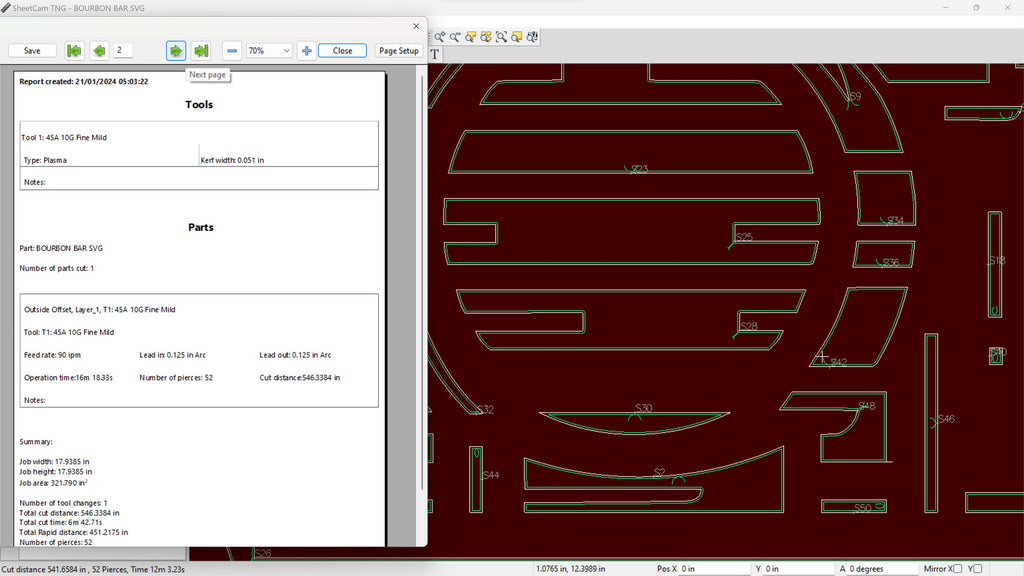Click 'Number of pierces: 52' in operation box
The width and height of the screenshot is (1024, 576).
[x=176, y=377]
